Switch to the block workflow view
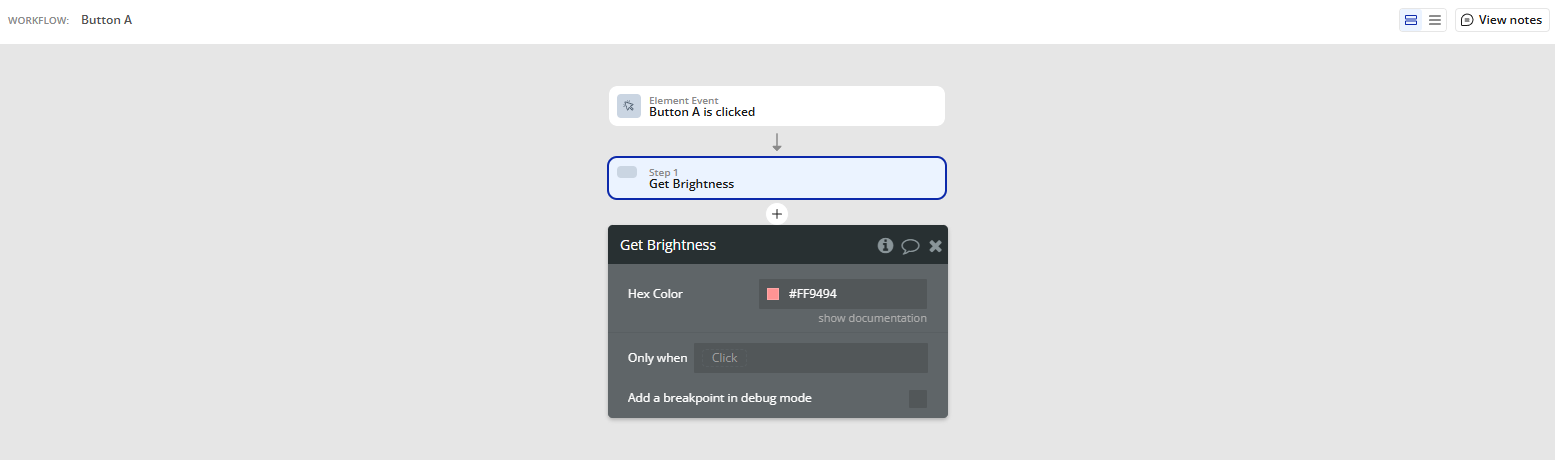This screenshot has width=1555, height=460. point(1411,20)
